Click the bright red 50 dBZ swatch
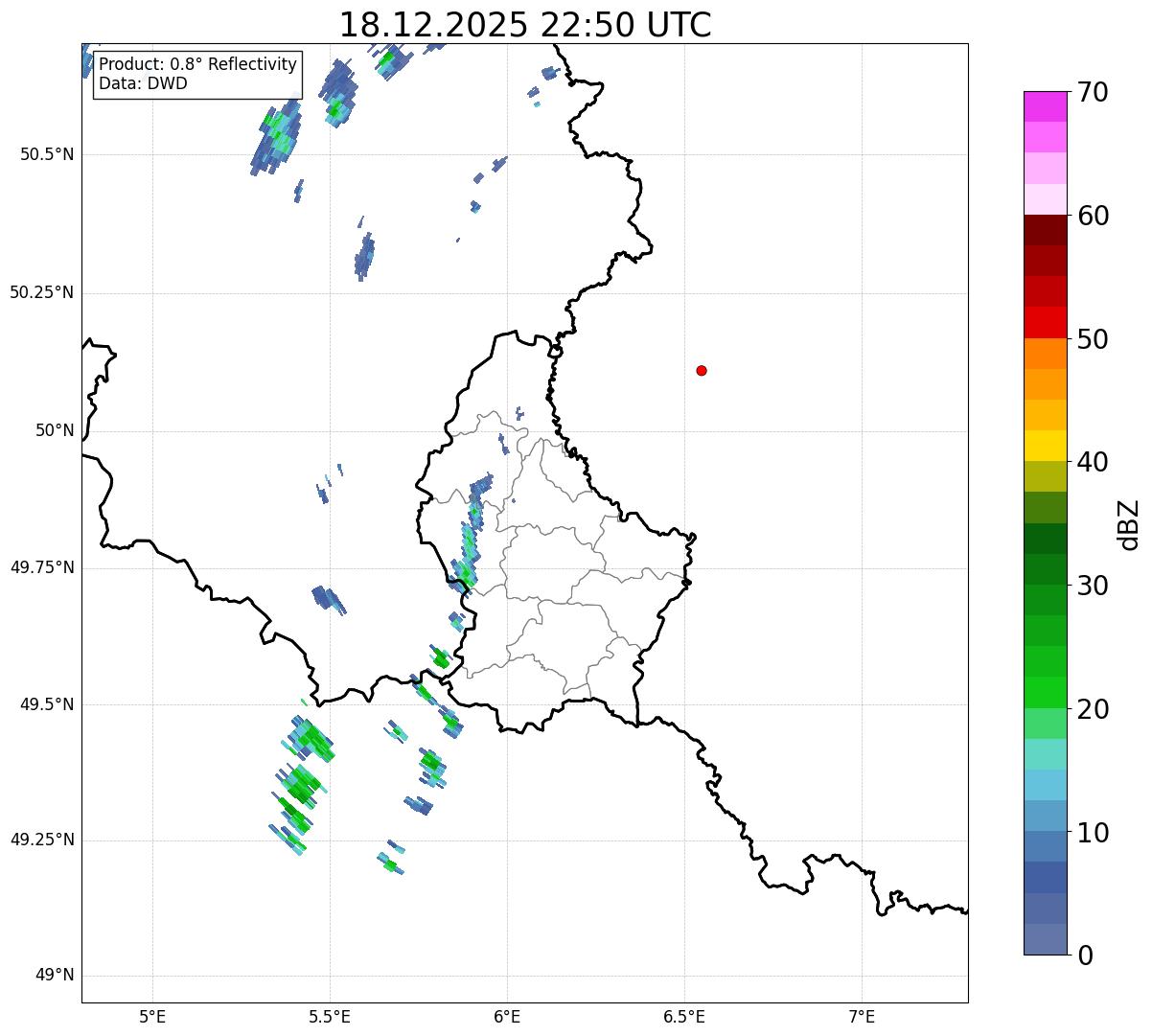 pyautogui.click(x=1046, y=322)
